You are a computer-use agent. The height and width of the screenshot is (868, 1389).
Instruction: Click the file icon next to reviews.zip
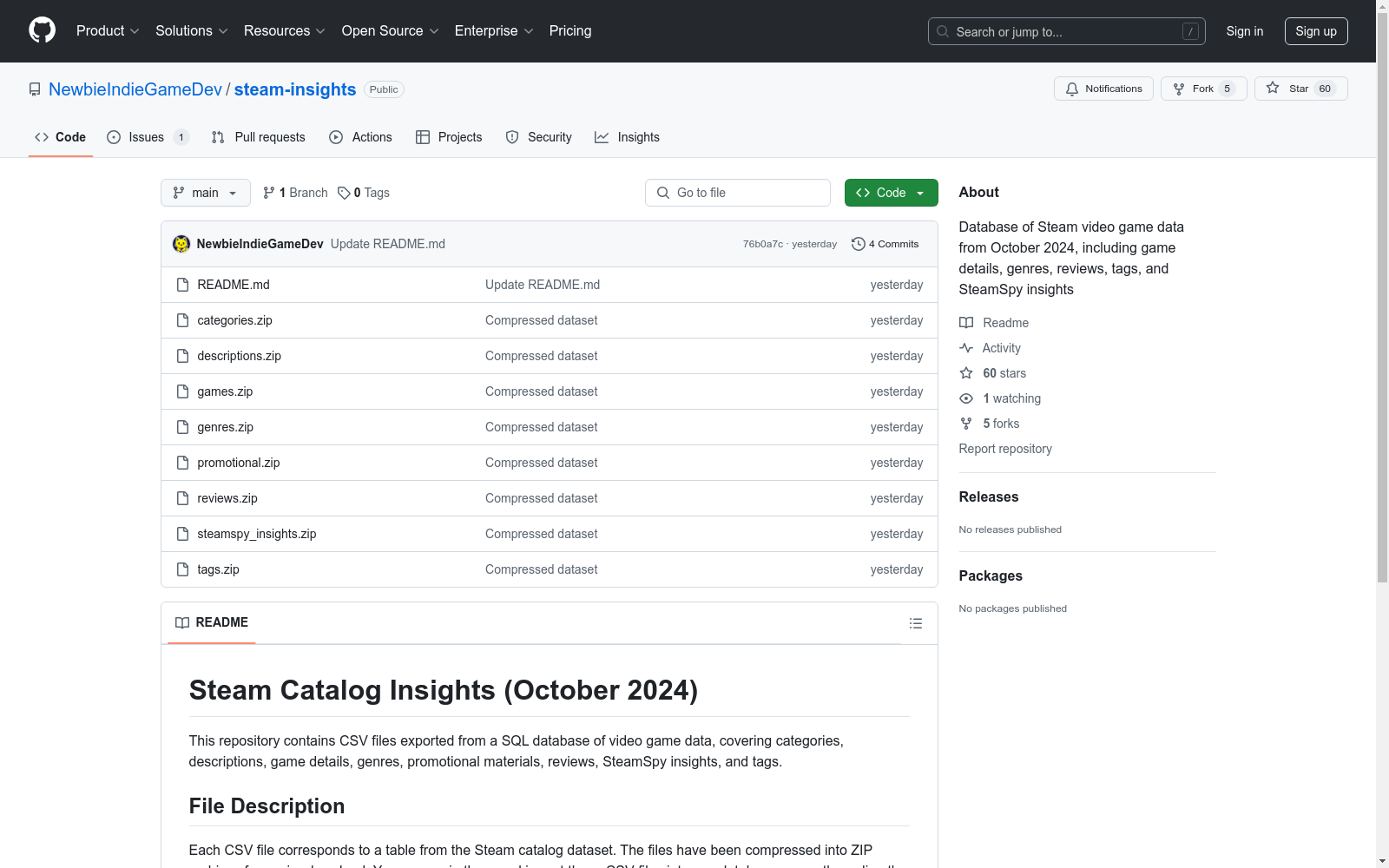(182, 498)
